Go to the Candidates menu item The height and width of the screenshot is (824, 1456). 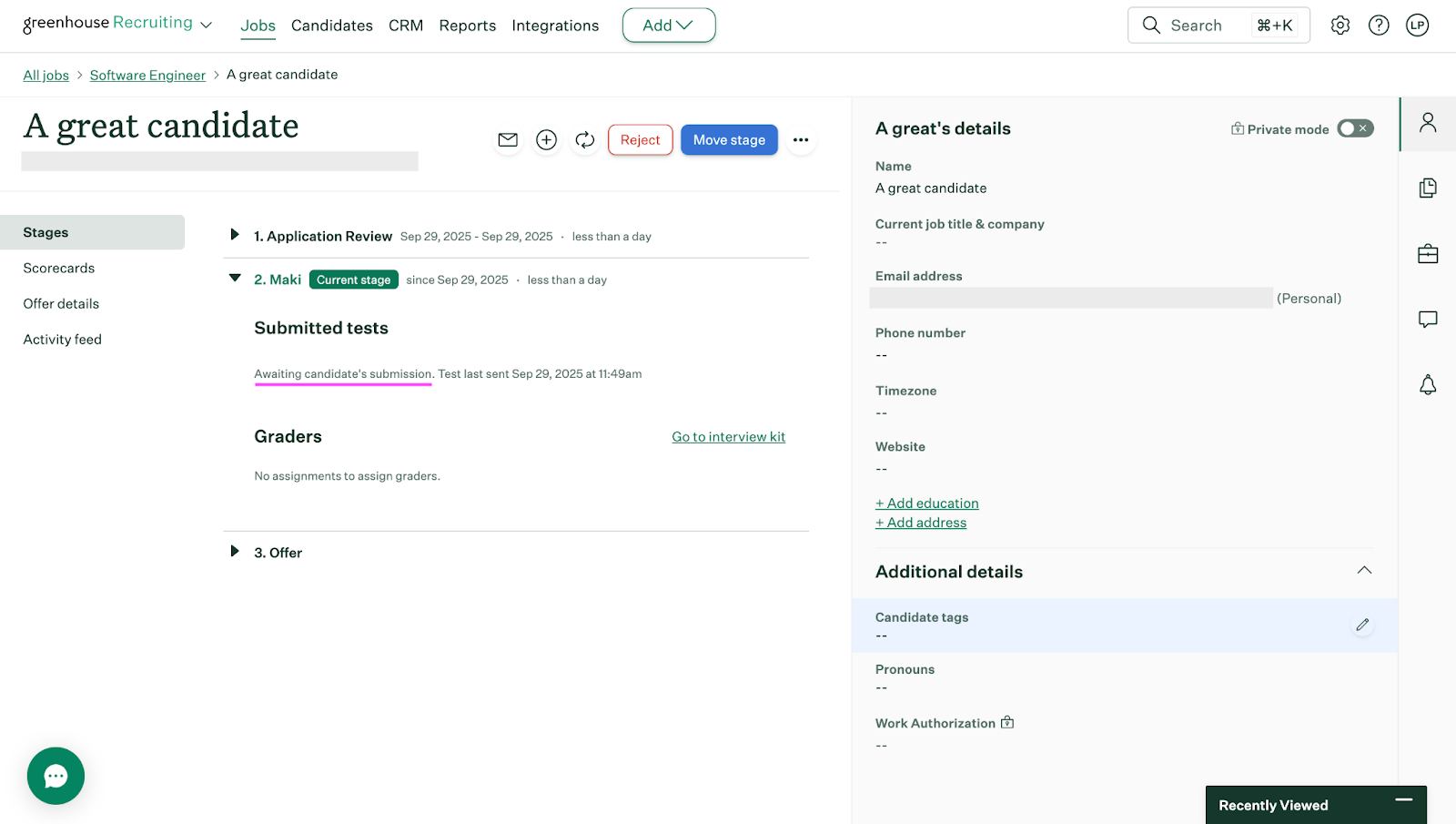point(331,25)
